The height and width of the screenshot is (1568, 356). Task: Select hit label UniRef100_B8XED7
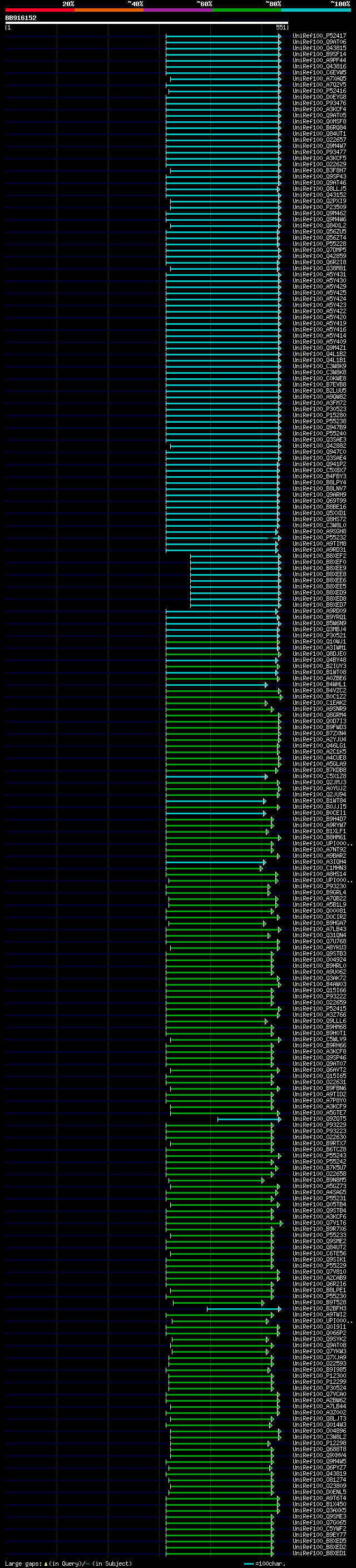pyautogui.click(x=319, y=605)
